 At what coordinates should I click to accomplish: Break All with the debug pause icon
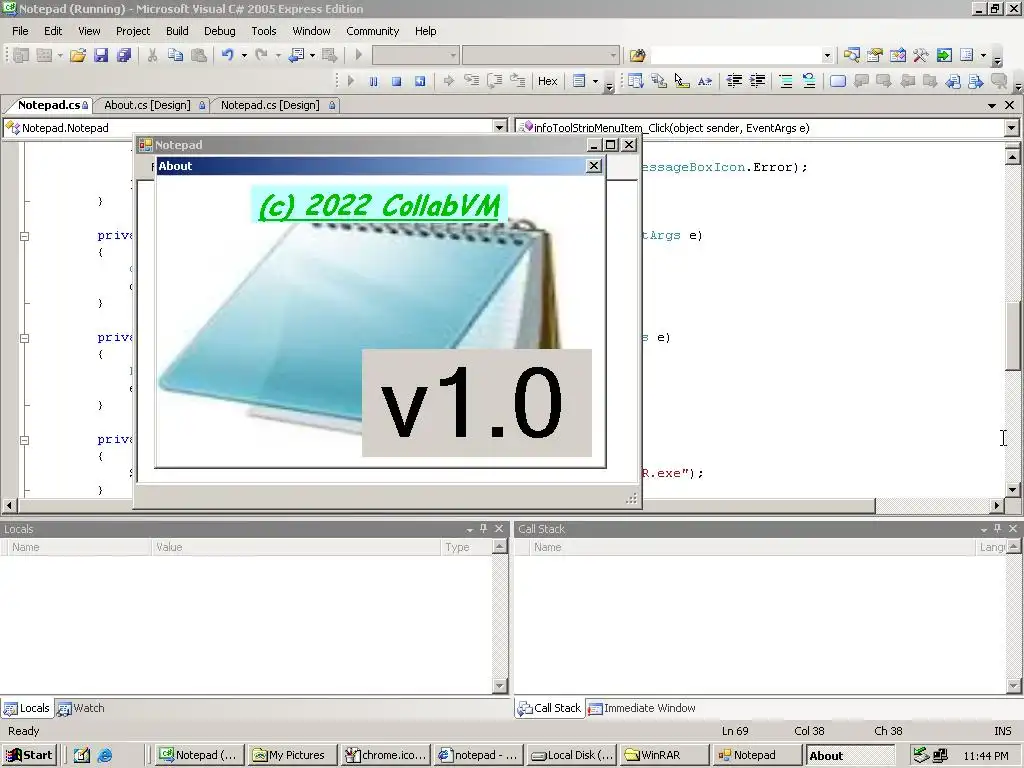tap(374, 81)
